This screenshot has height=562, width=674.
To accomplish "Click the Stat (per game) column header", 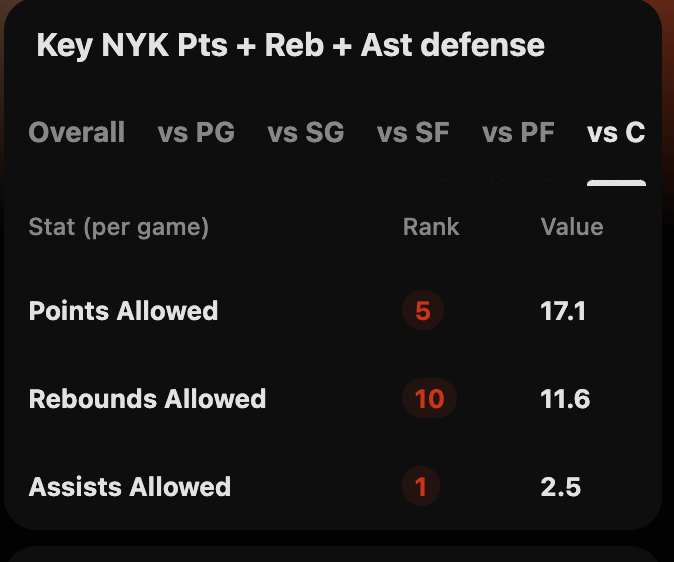I will (x=119, y=227).
